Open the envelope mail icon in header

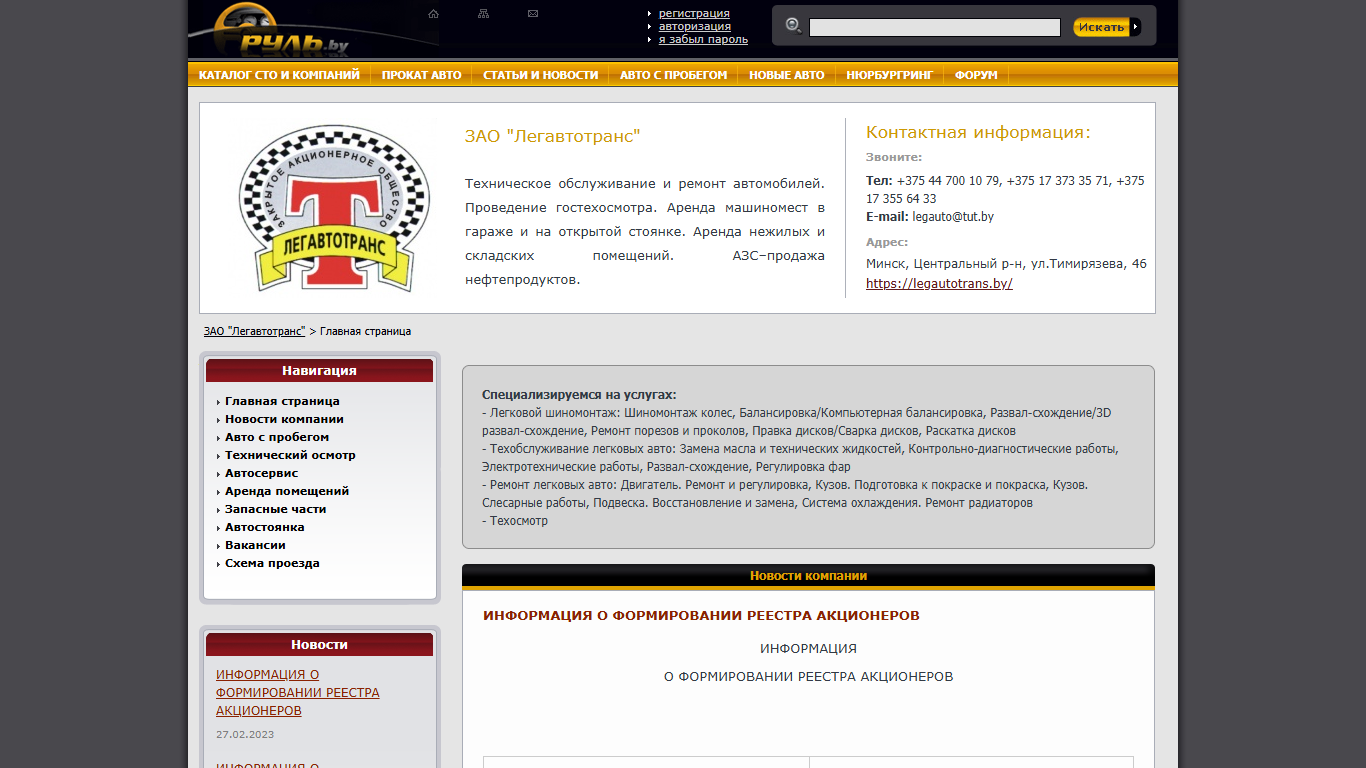[533, 14]
